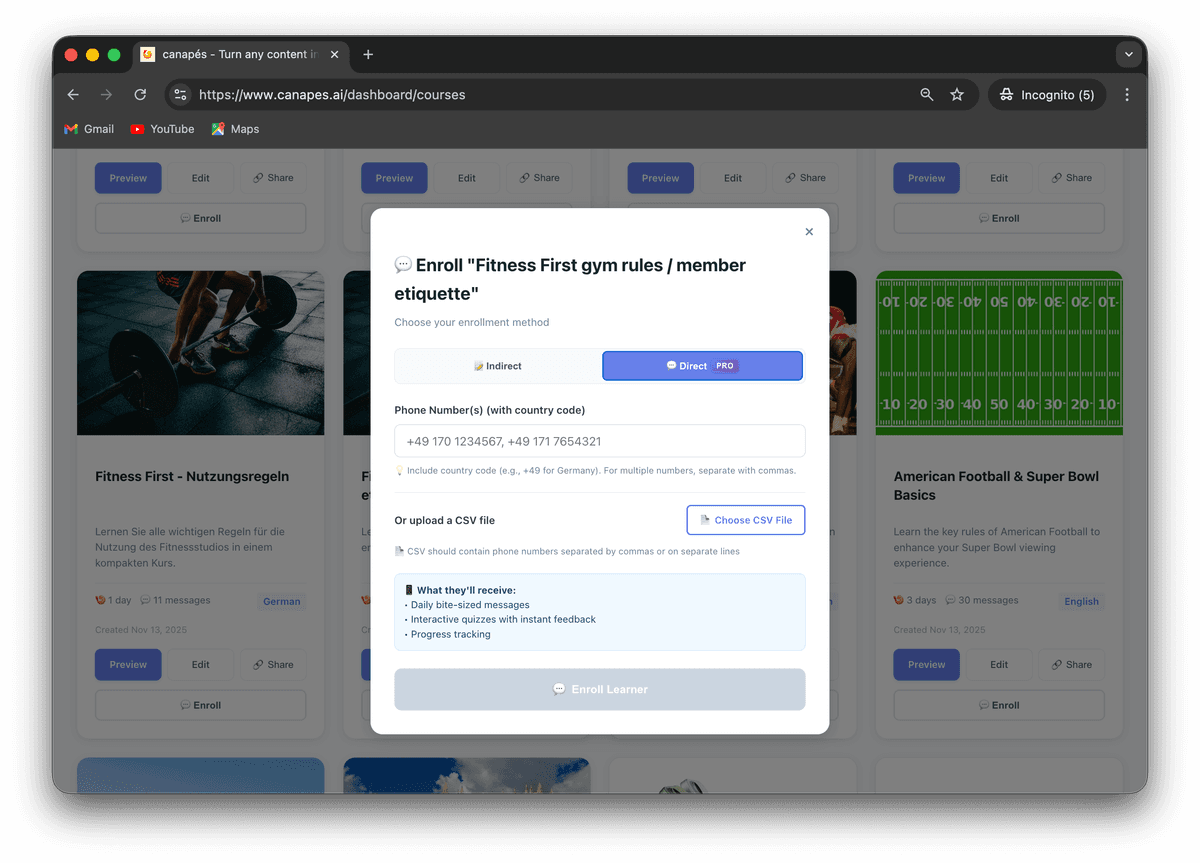Click the Share icon on Fitness First card

273,664
